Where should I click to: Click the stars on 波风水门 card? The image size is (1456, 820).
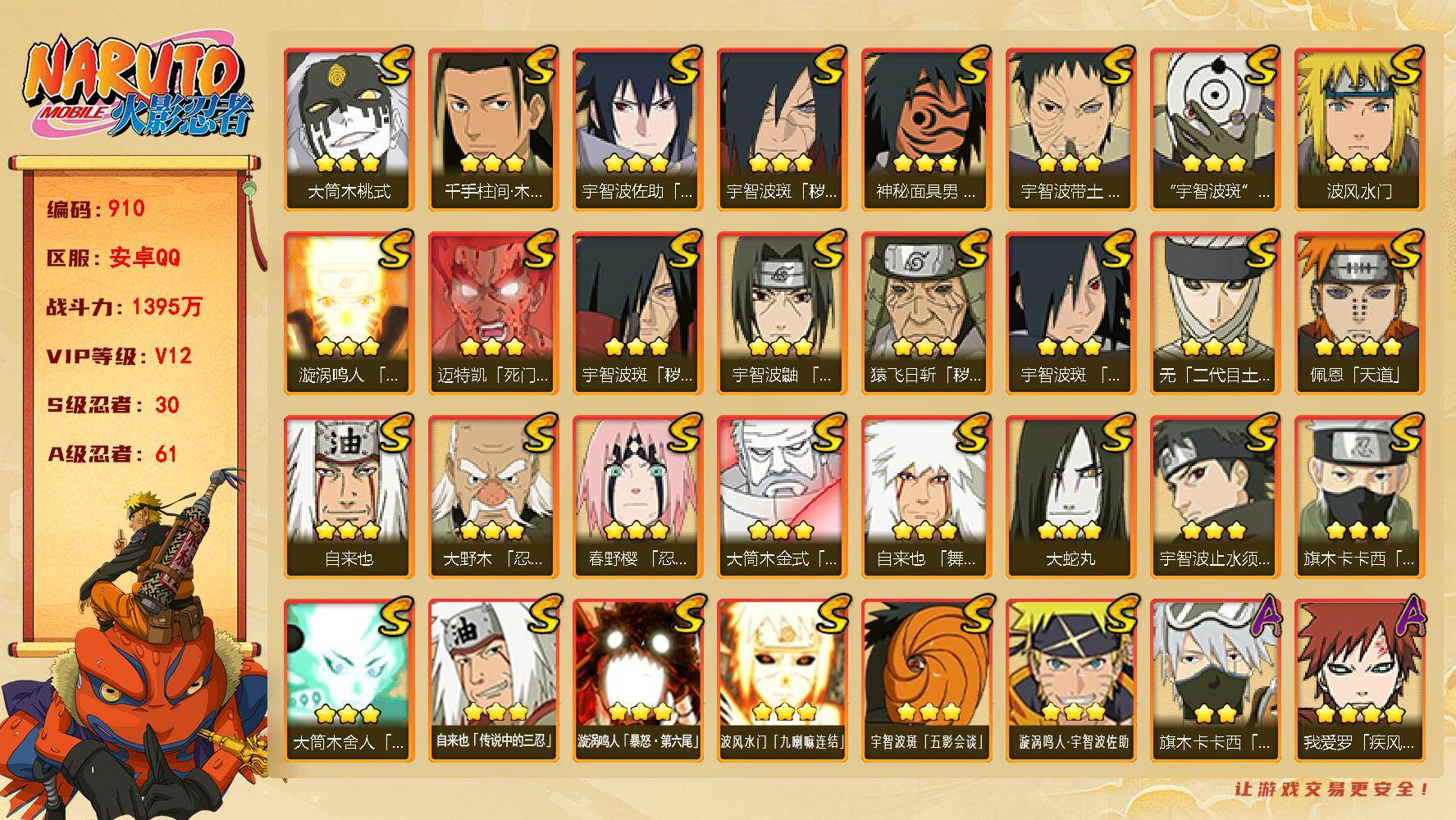(1358, 163)
